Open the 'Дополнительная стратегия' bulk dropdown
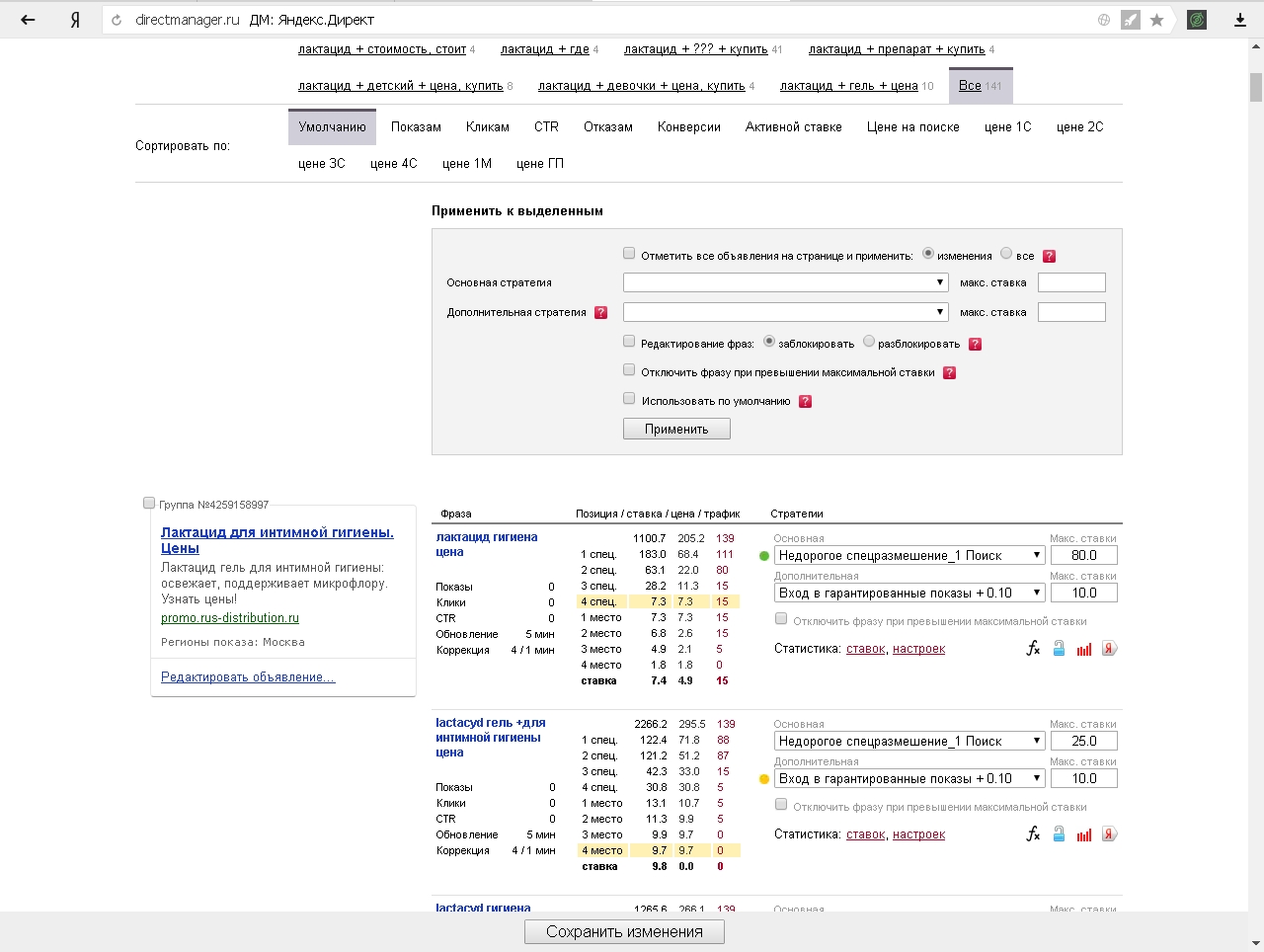 [x=786, y=312]
